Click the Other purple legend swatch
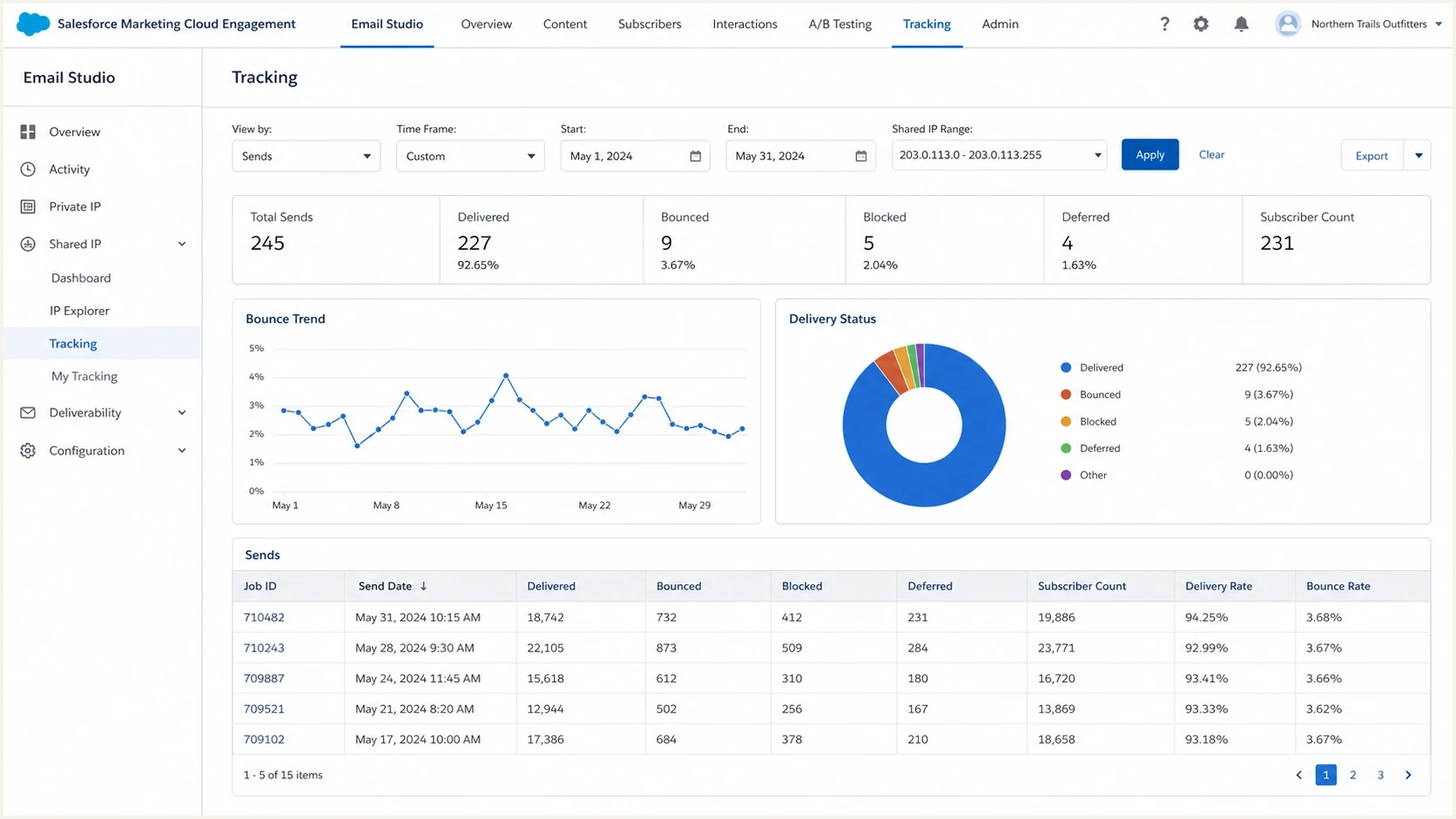This screenshot has height=819, width=1456. [1066, 475]
